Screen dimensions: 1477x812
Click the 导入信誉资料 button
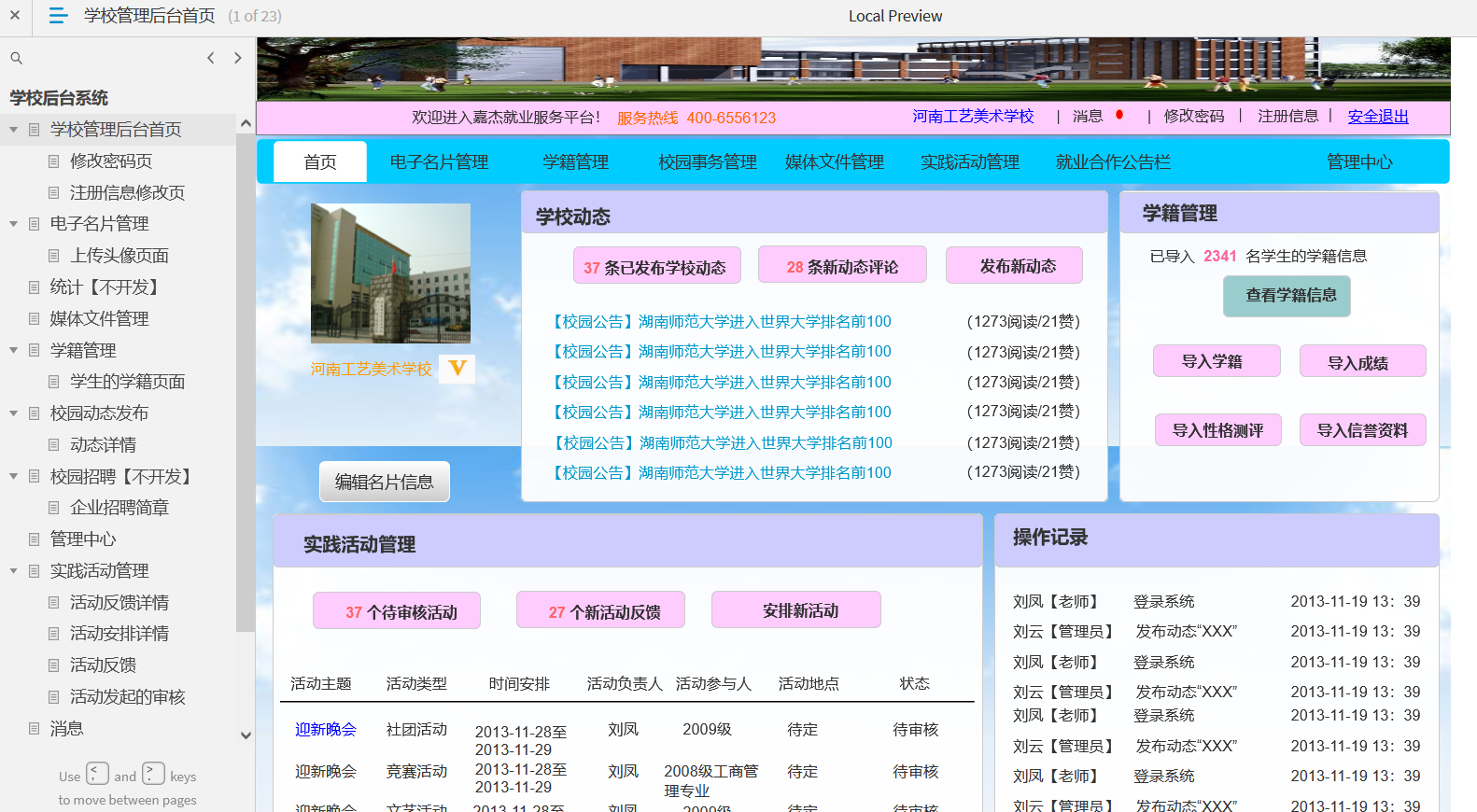(x=1363, y=430)
